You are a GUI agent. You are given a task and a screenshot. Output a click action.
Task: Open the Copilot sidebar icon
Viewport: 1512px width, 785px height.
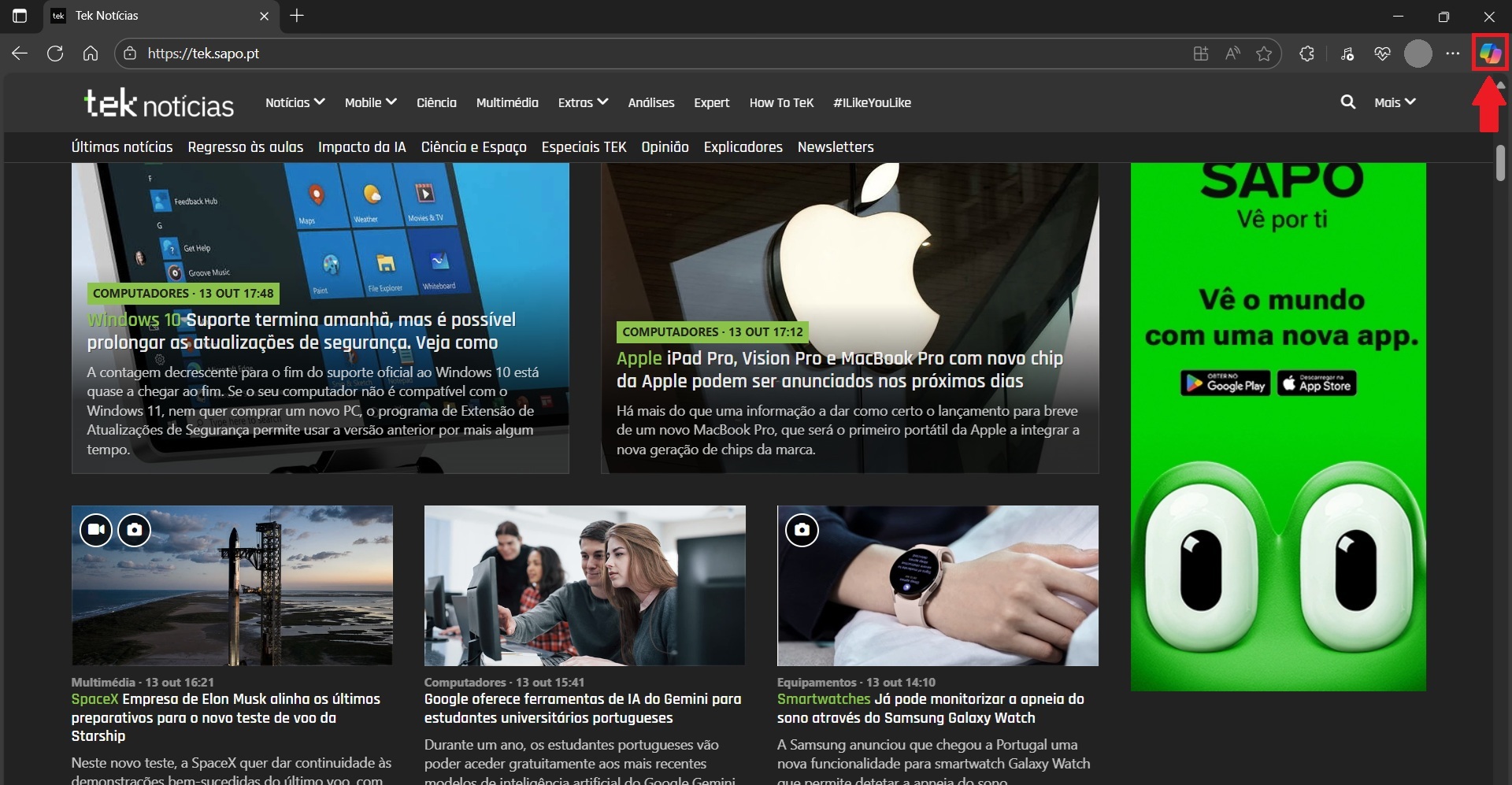point(1489,54)
